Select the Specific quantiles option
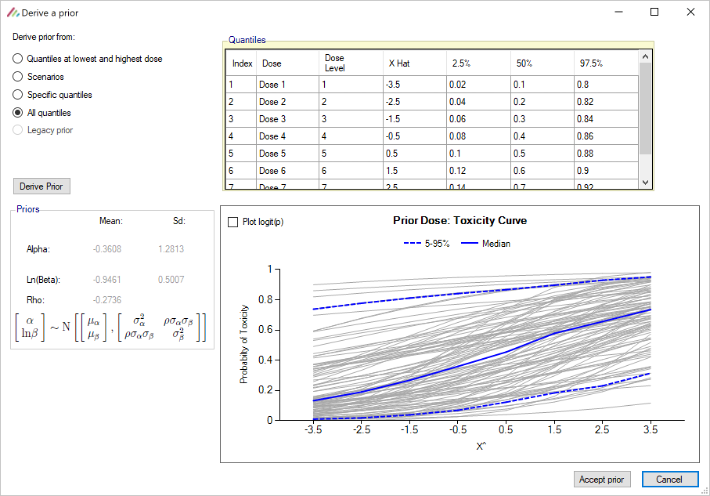Screen dimensions: 710x496 point(18,94)
